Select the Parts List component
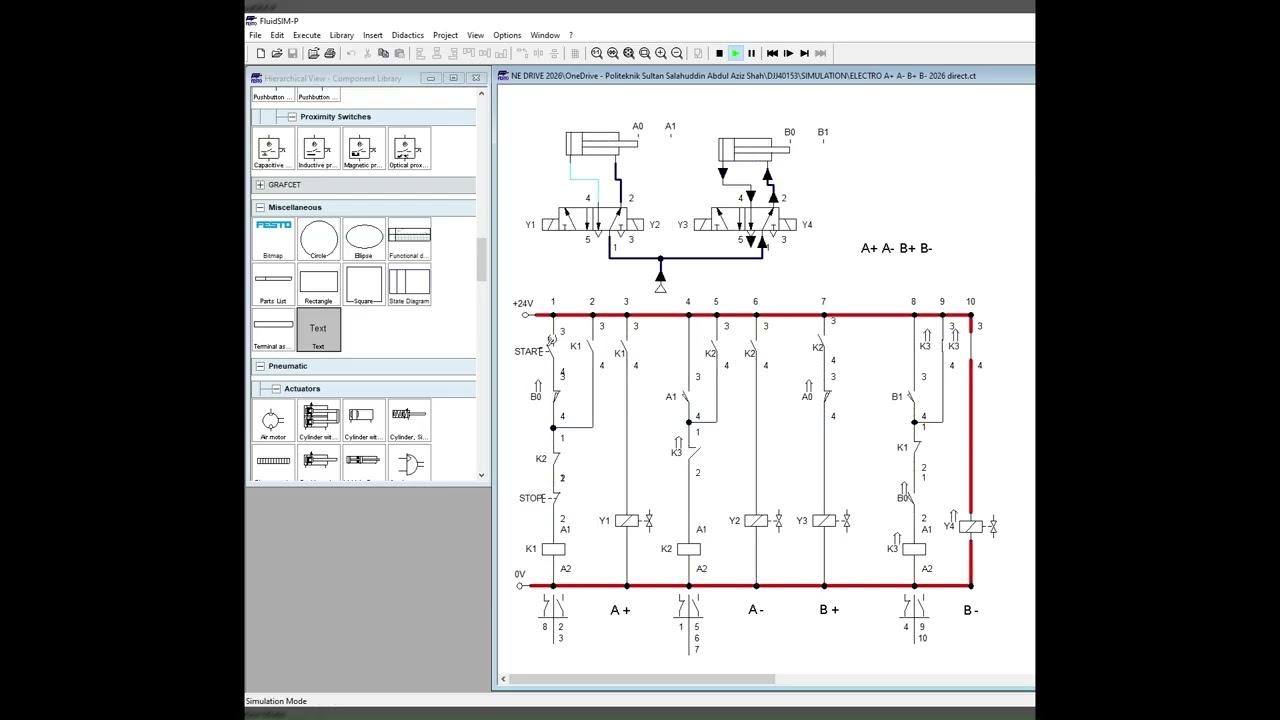This screenshot has width=1280, height=720. (x=273, y=285)
